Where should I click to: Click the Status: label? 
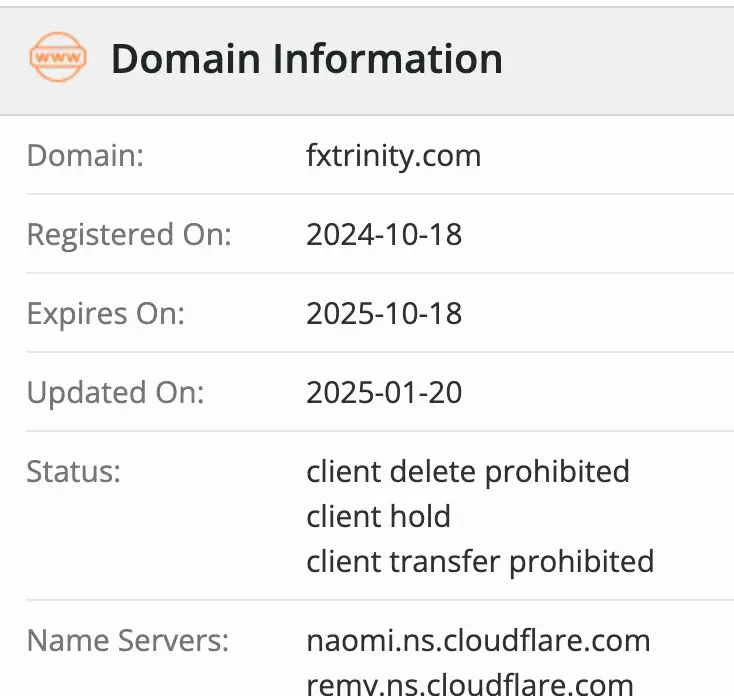click(74, 472)
